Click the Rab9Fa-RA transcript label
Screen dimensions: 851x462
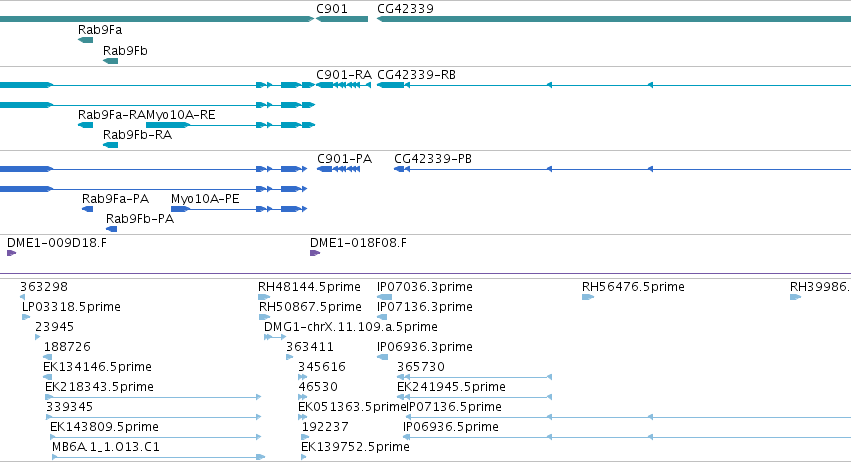112,115
